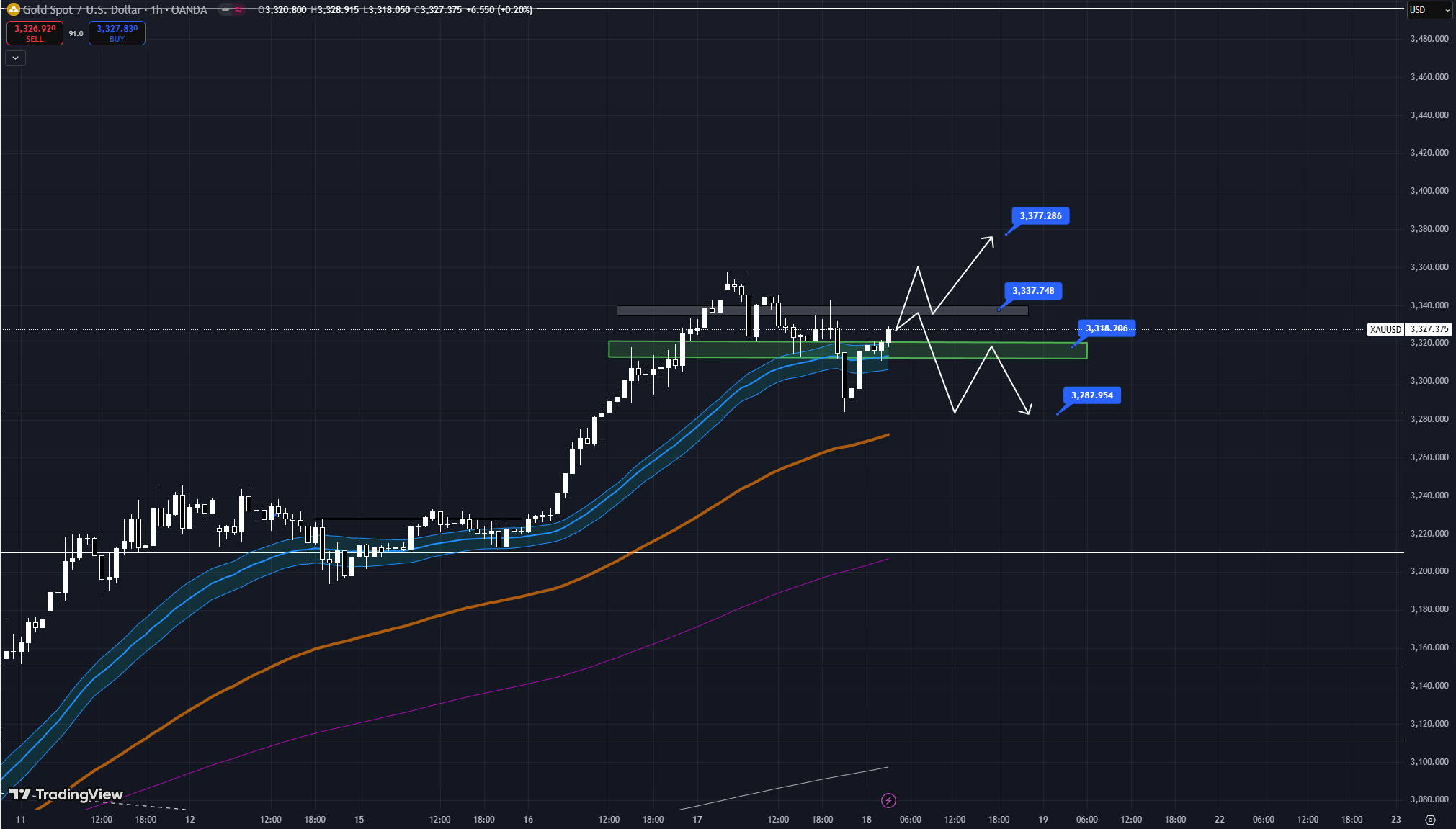The image size is (1456, 829).
Task: Select the 3,377.286 price label
Action: (1040, 216)
